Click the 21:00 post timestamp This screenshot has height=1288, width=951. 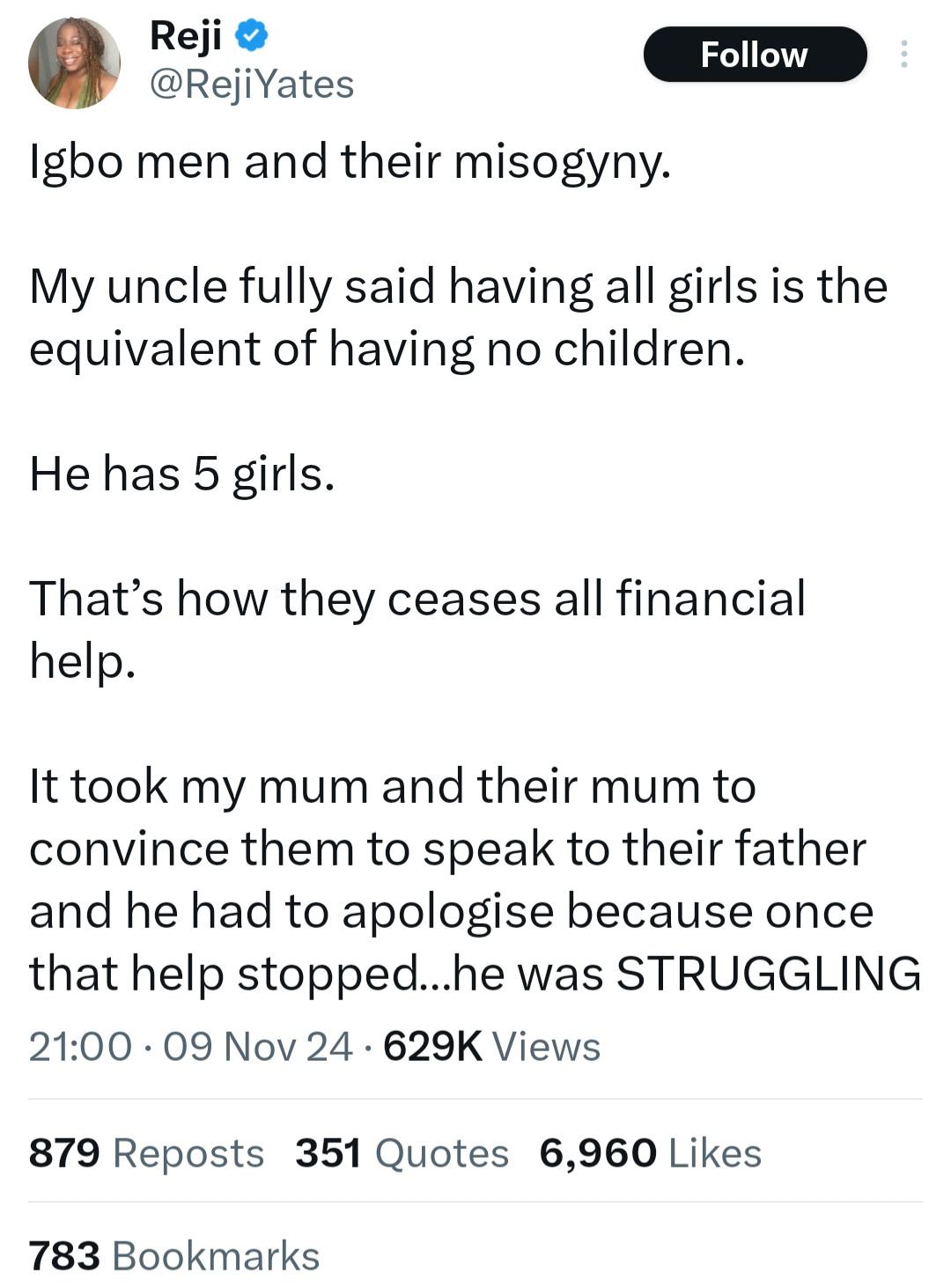[x=80, y=1047]
